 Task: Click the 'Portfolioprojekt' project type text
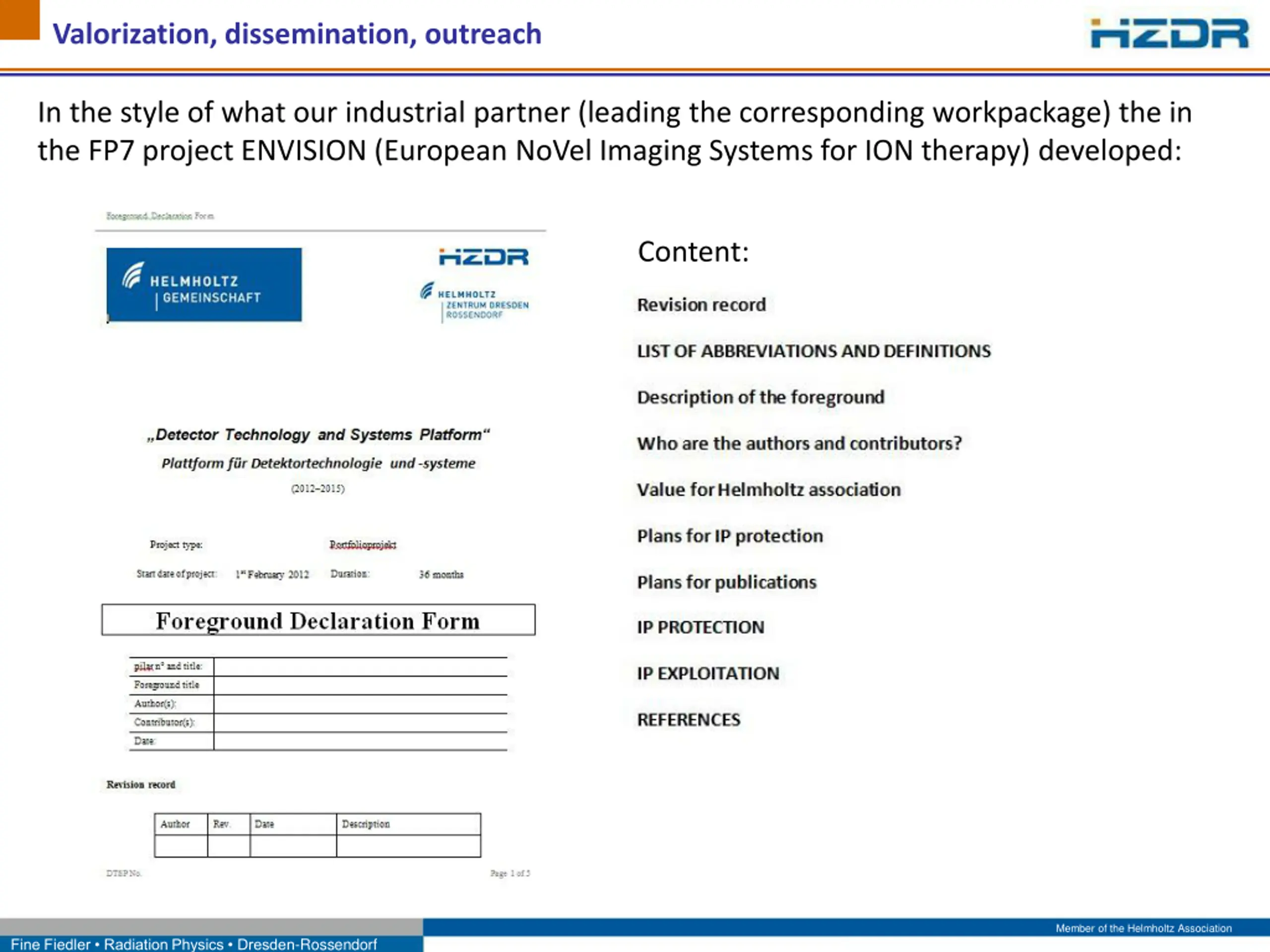click(x=363, y=544)
